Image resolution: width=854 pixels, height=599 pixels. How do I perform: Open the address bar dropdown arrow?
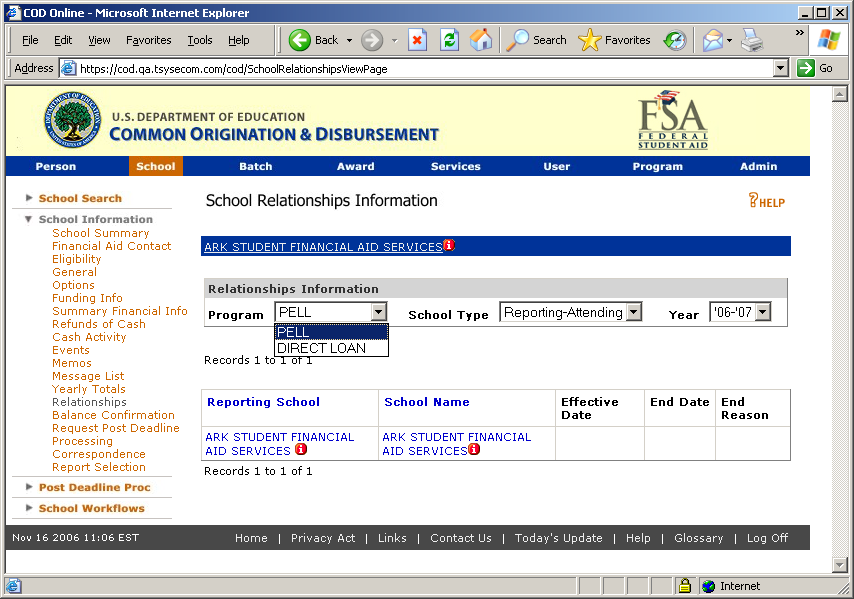781,69
